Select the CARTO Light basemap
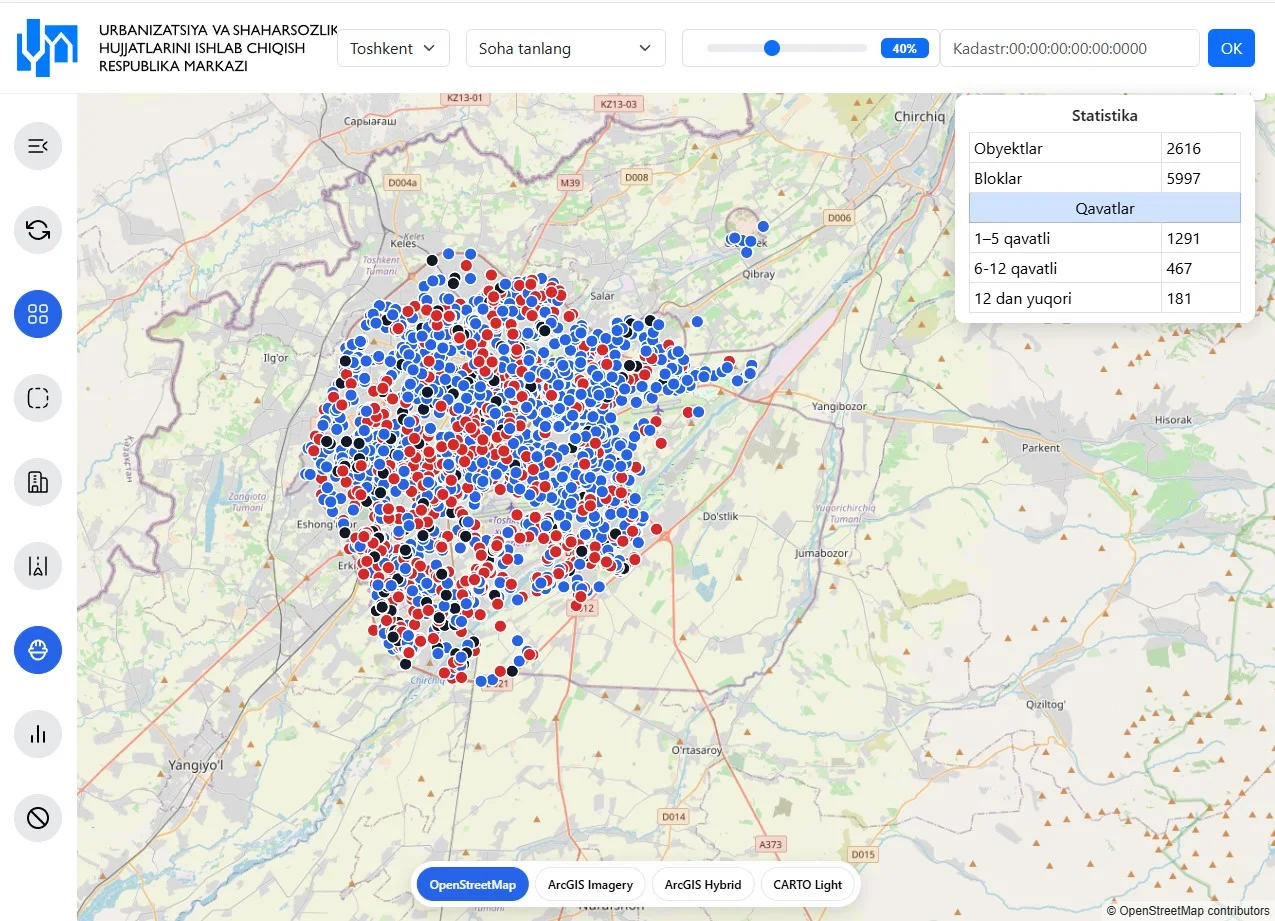Image resolution: width=1275 pixels, height=921 pixels. (808, 884)
